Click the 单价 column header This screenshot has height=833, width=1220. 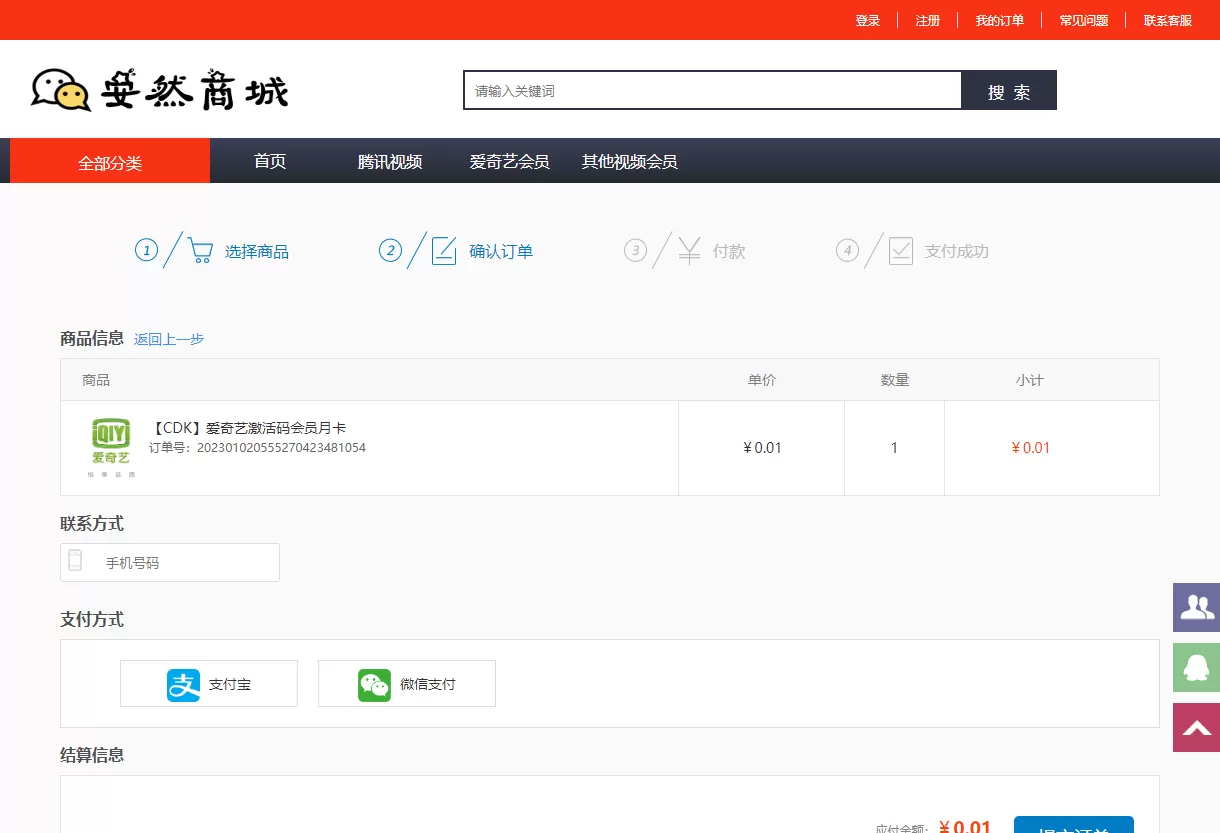tap(762, 380)
